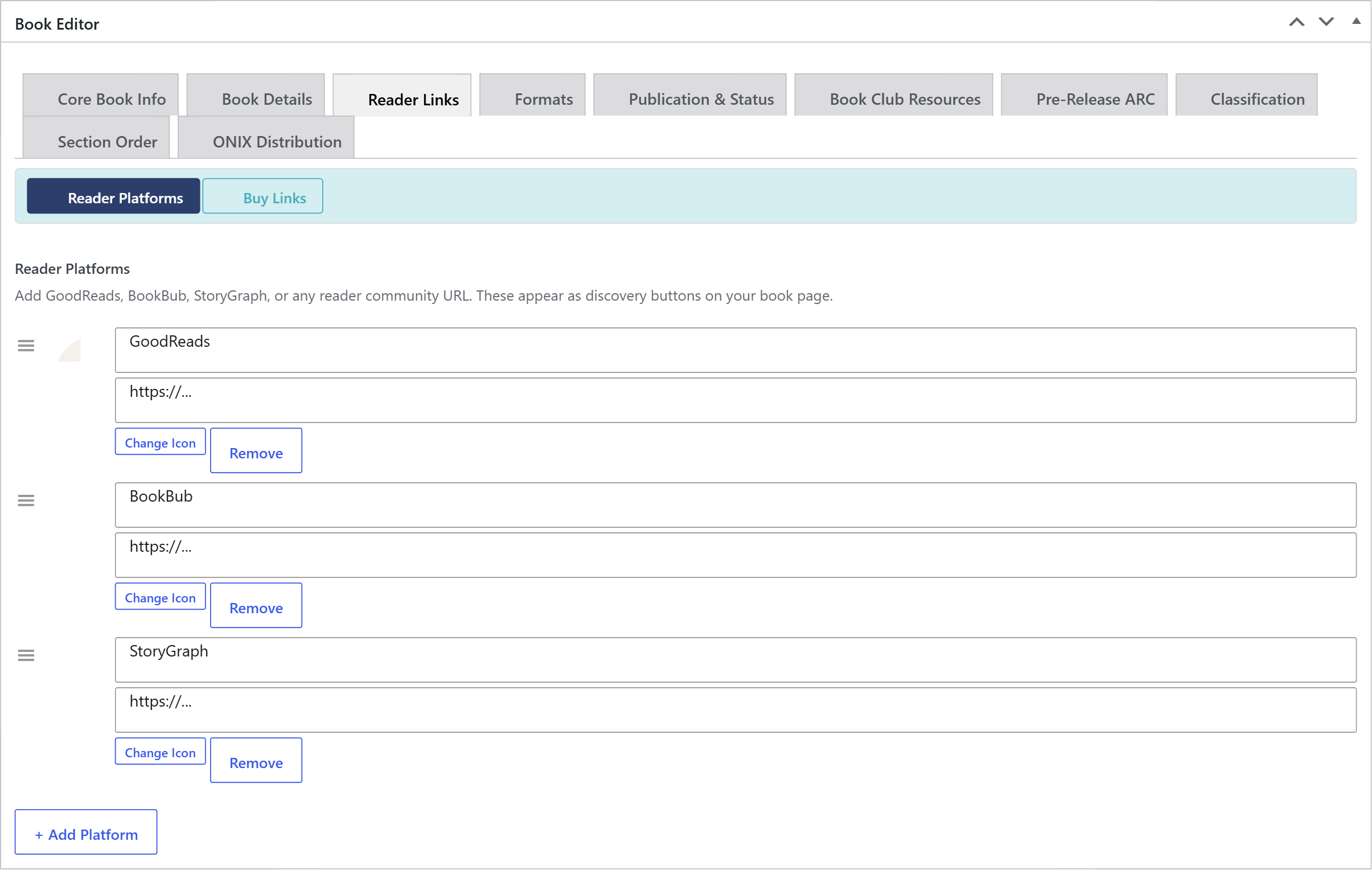Select the Reader Links tab
Image resolution: width=1372 pixels, height=870 pixels.
pos(402,95)
